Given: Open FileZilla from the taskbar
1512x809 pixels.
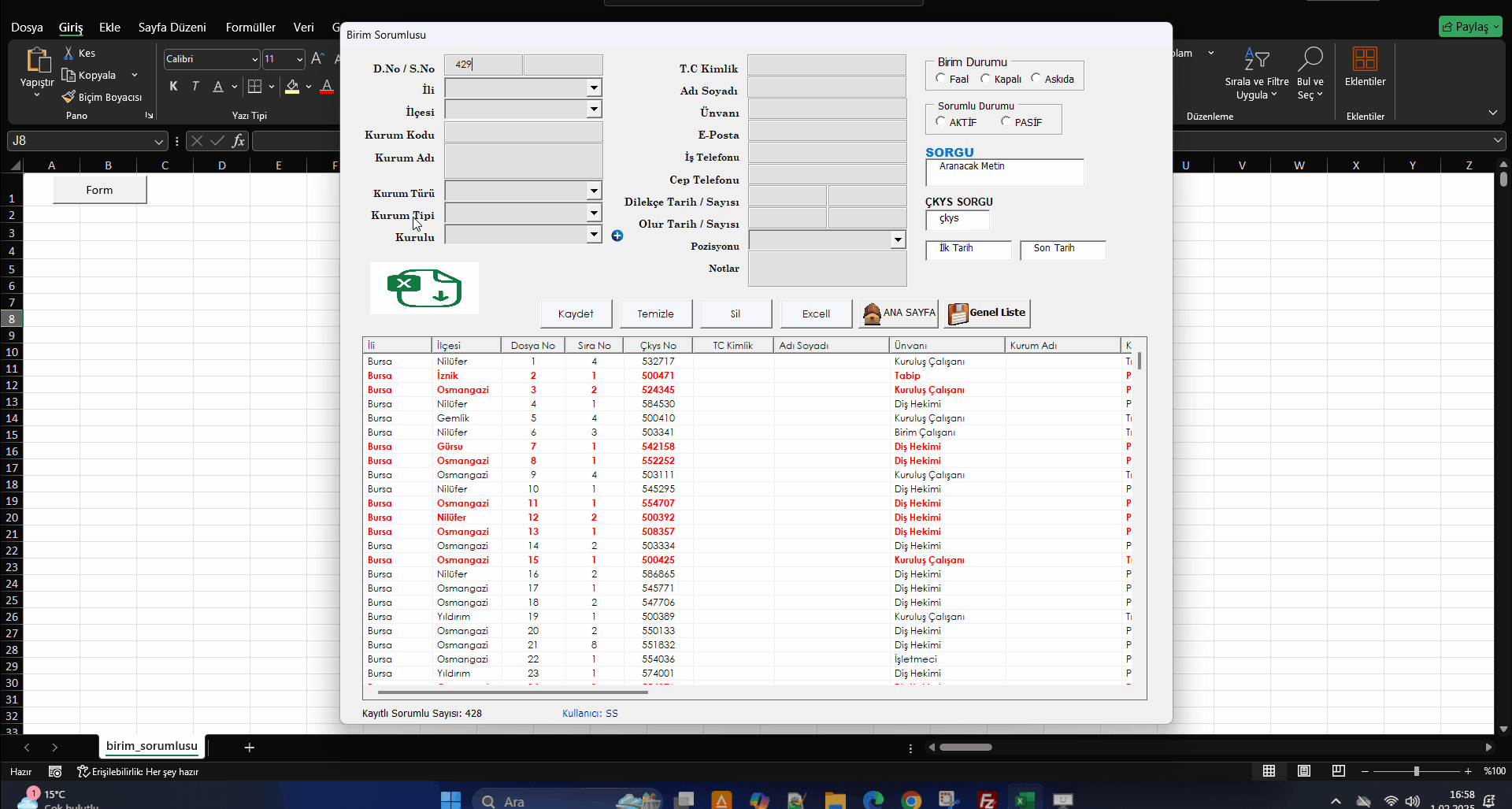Looking at the screenshot, I should point(987,800).
